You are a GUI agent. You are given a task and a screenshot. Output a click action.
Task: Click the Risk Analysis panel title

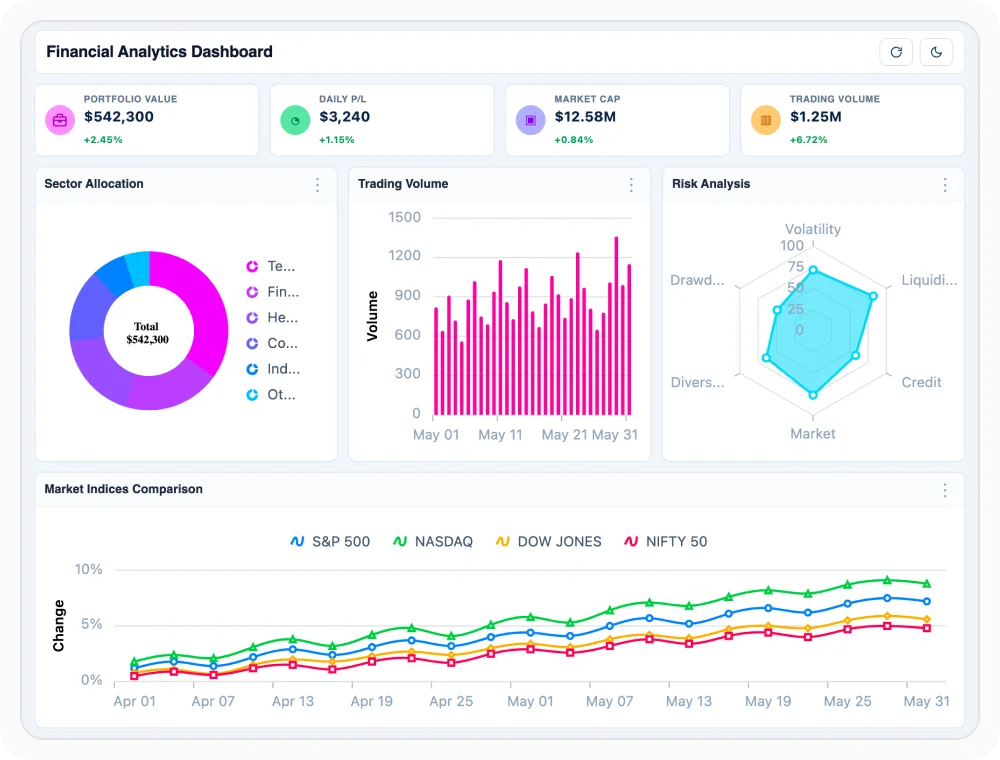(x=710, y=184)
